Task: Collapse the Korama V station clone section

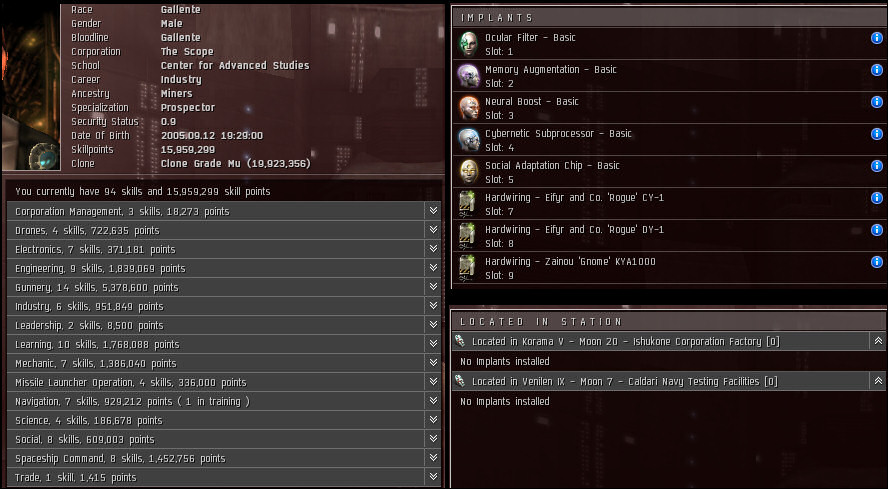Action: tap(878, 341)
